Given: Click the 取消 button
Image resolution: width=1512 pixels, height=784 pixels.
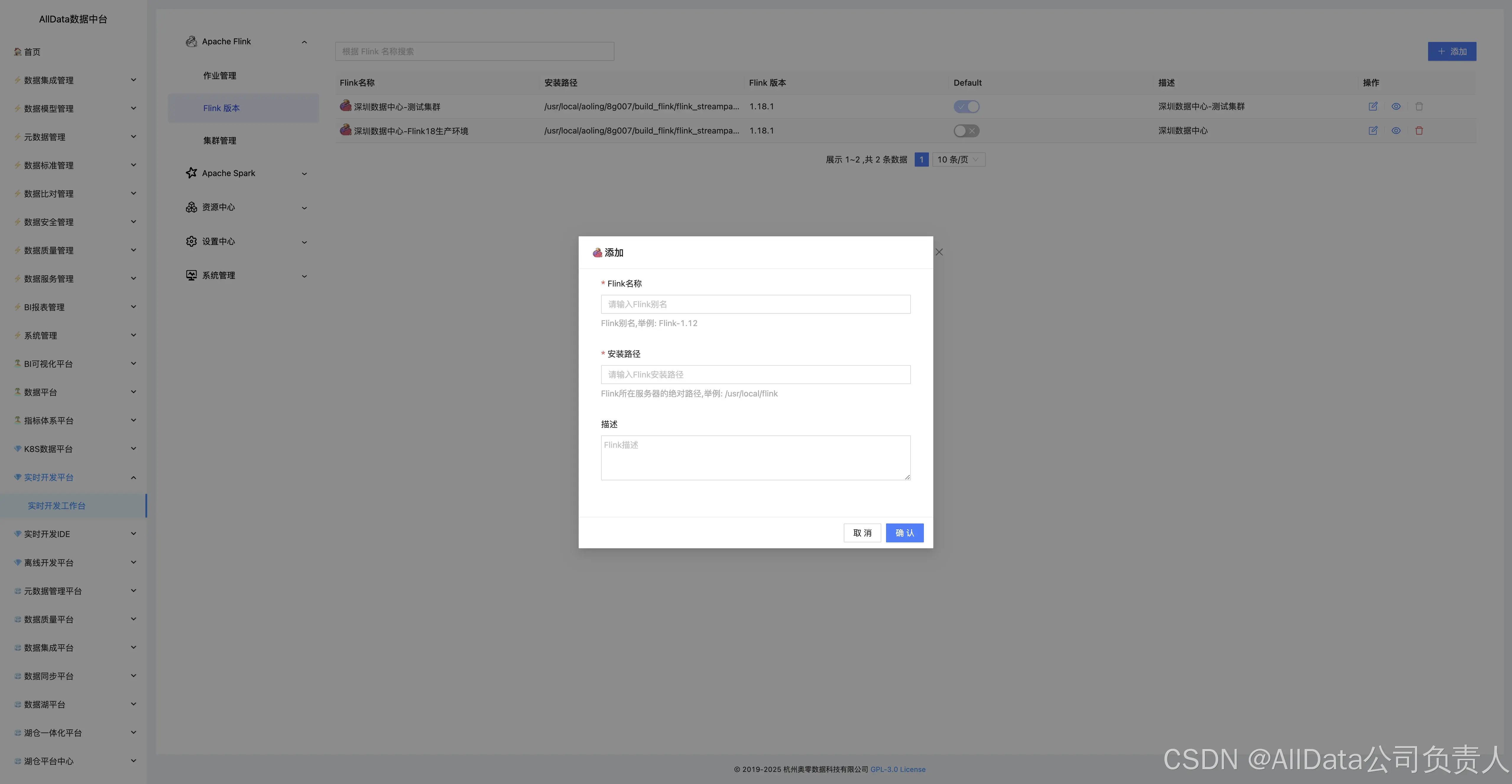Looking at the screenshot, I should click(862, 533).
